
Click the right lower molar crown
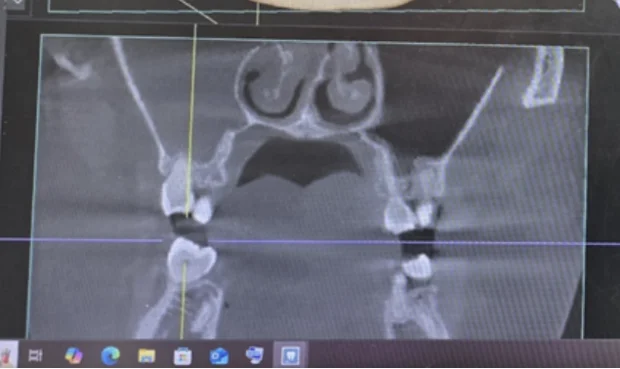pyautogui.click(x=416, y=266)
